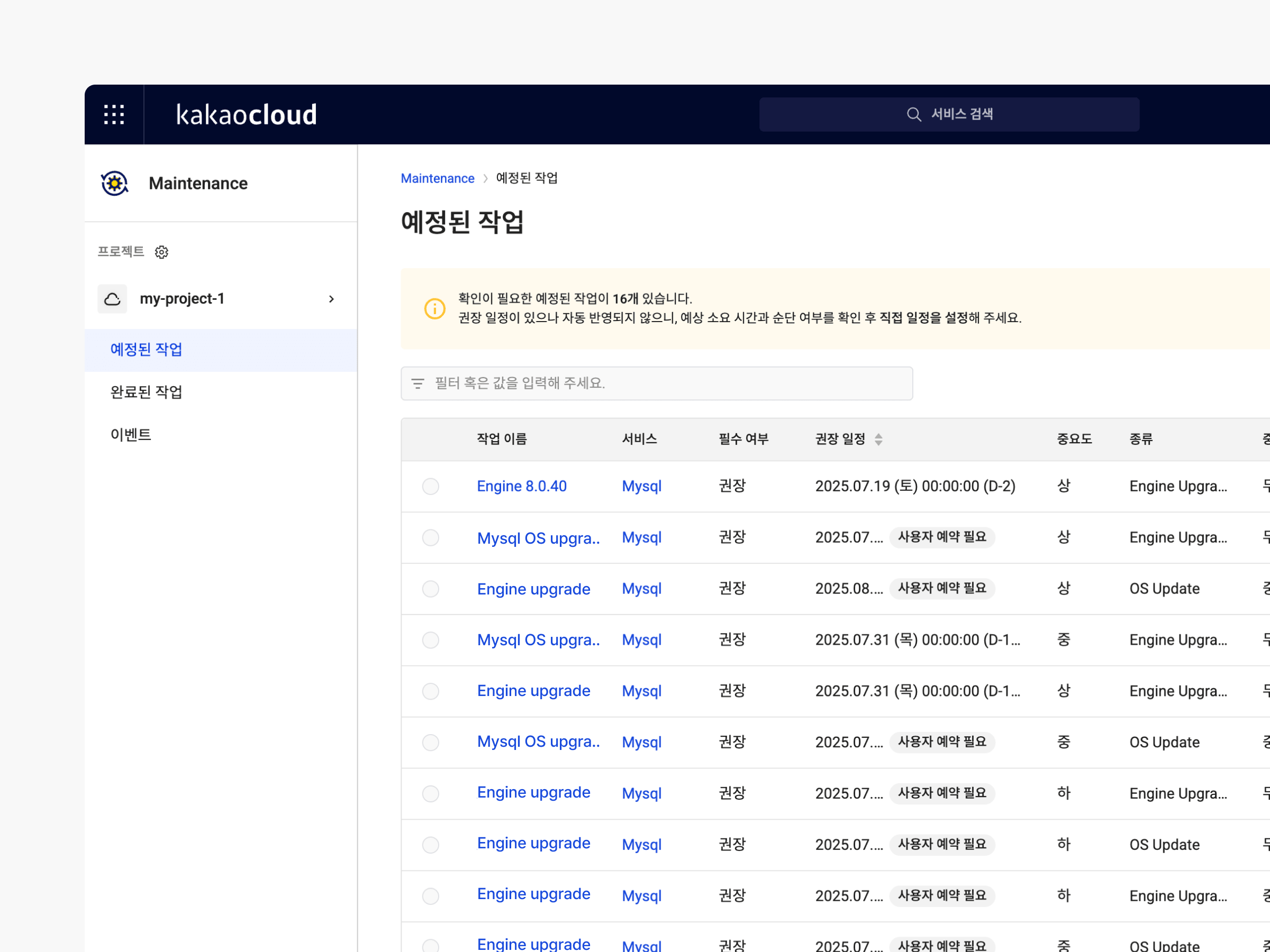Select radio for first 하 Engine upgrade row
The height and width of the screenshot is (952, 1270).
pos(431,794)
